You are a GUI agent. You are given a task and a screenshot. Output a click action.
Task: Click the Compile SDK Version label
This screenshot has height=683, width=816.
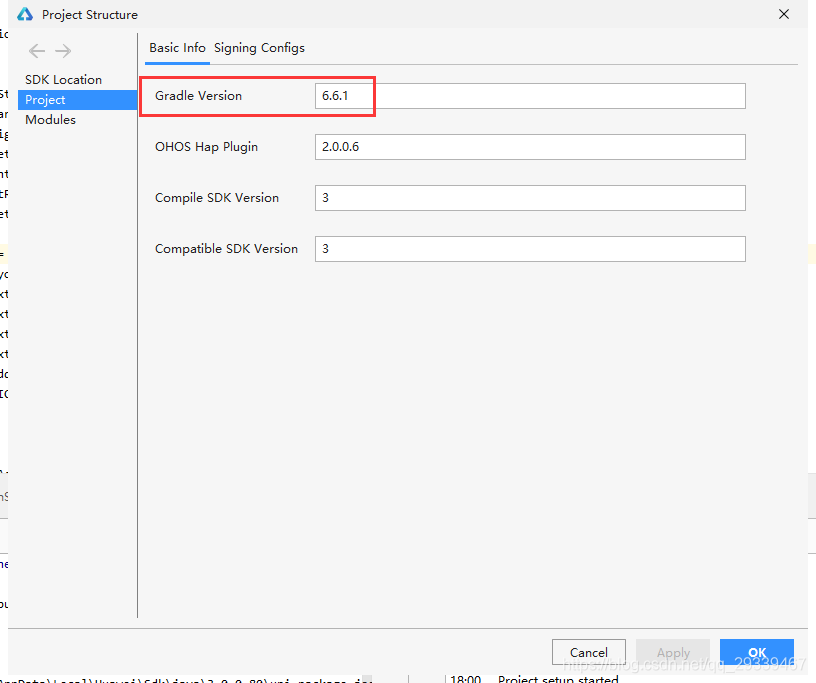tap(216, 198)
